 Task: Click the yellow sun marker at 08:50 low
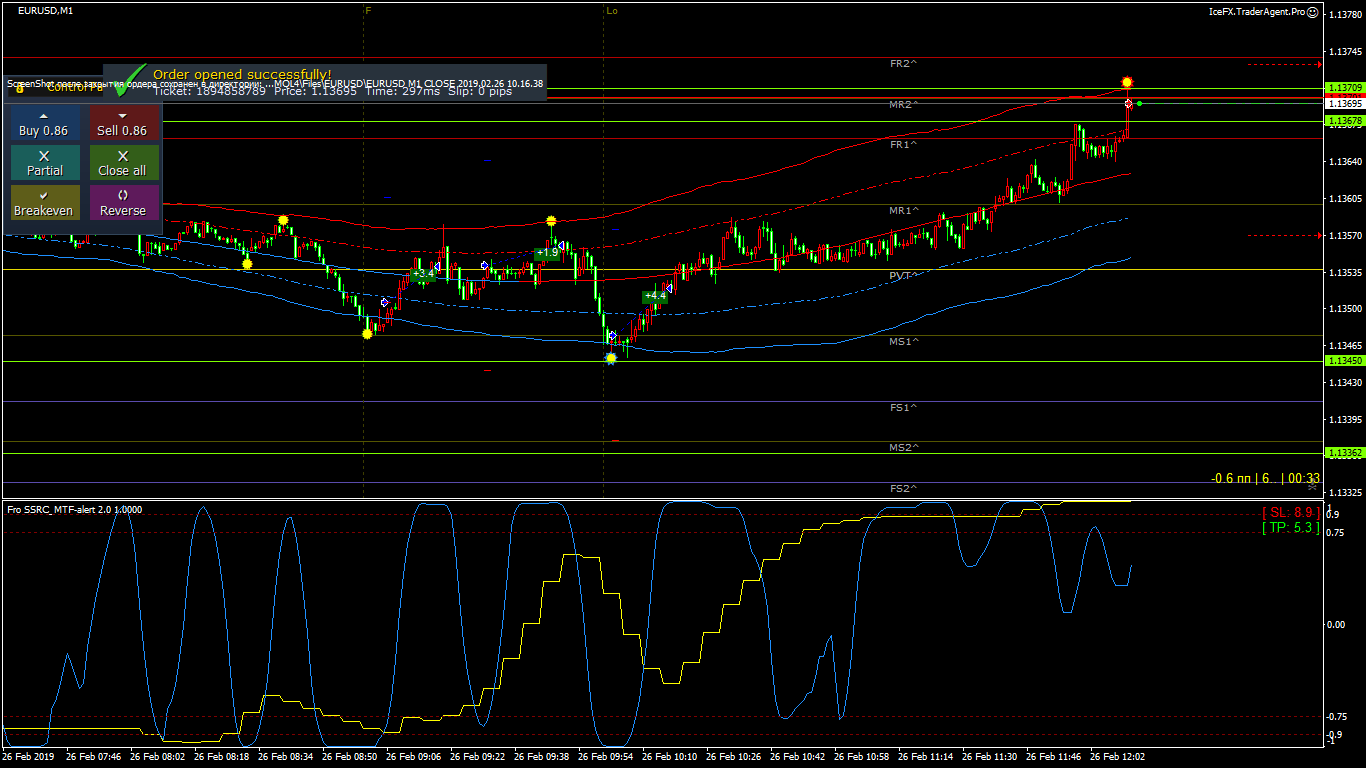(x=367, y=333)
